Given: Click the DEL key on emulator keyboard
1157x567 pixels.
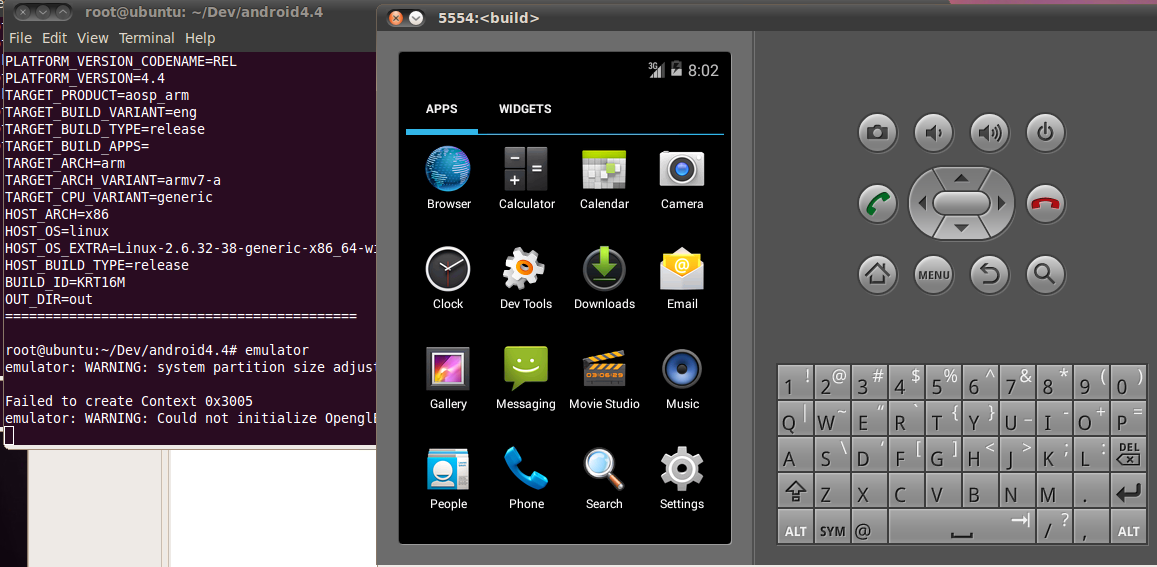Looking at the screenshot, I should [1128, 454].
